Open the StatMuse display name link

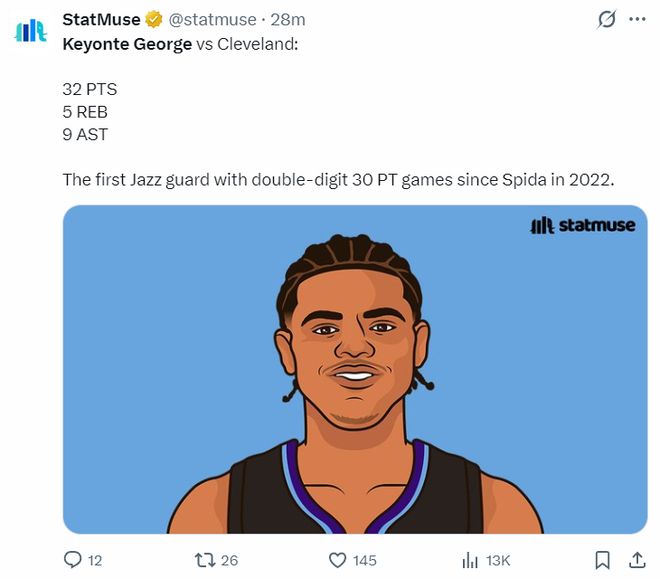pyautogui.click(x=101, y=19)
